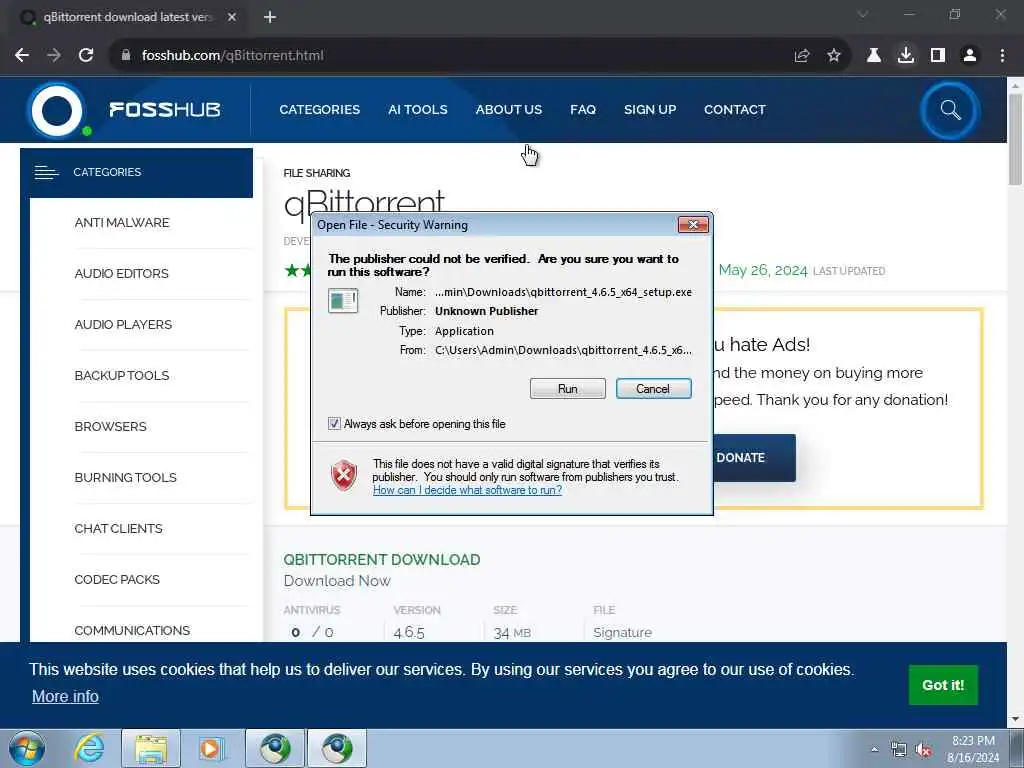Show hidden tray icons arrow
The width and height of the screenshot is (1024, 768).
point(874,749)
